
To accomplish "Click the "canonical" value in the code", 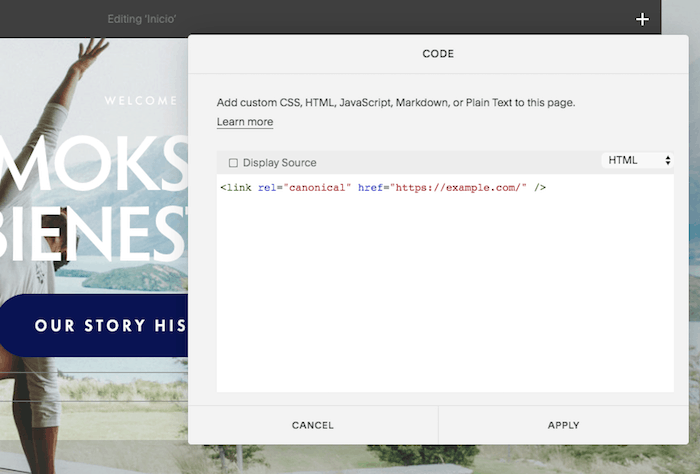I will tap(321, 187).
